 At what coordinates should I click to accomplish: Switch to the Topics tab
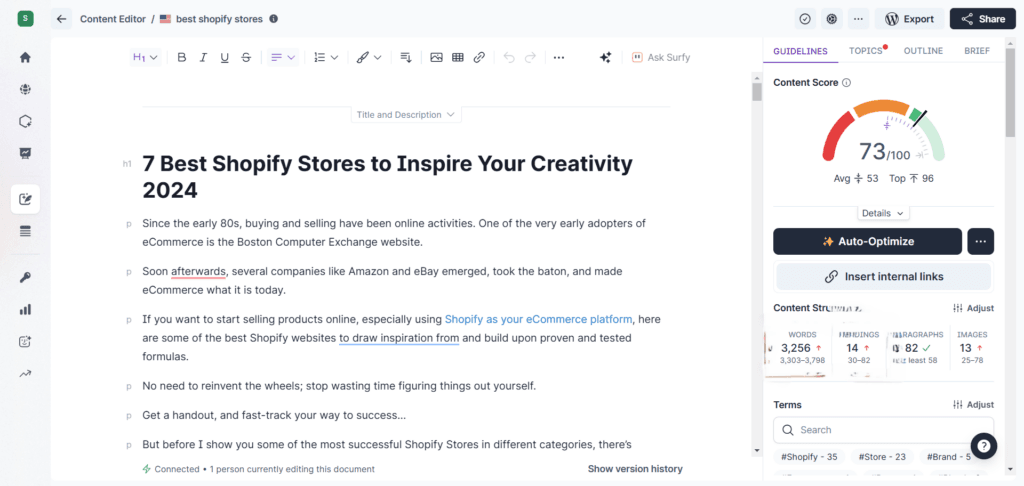pyautogui.click(x=866, y=51)
